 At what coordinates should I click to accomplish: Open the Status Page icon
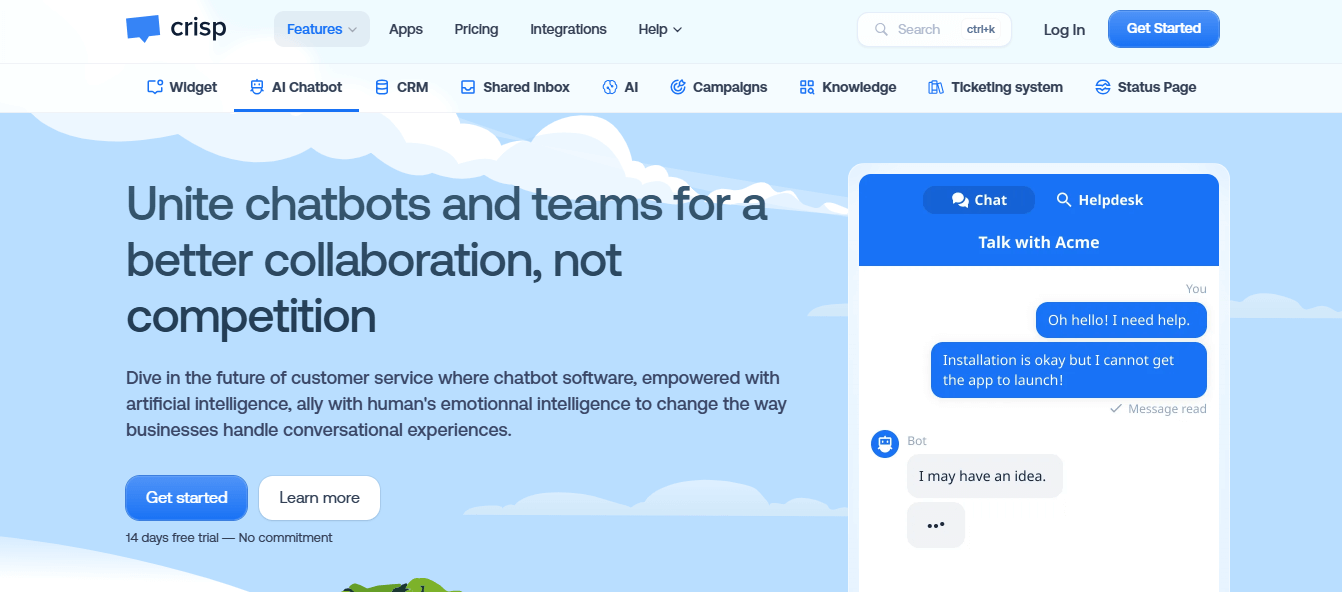tap(1103, 87)
